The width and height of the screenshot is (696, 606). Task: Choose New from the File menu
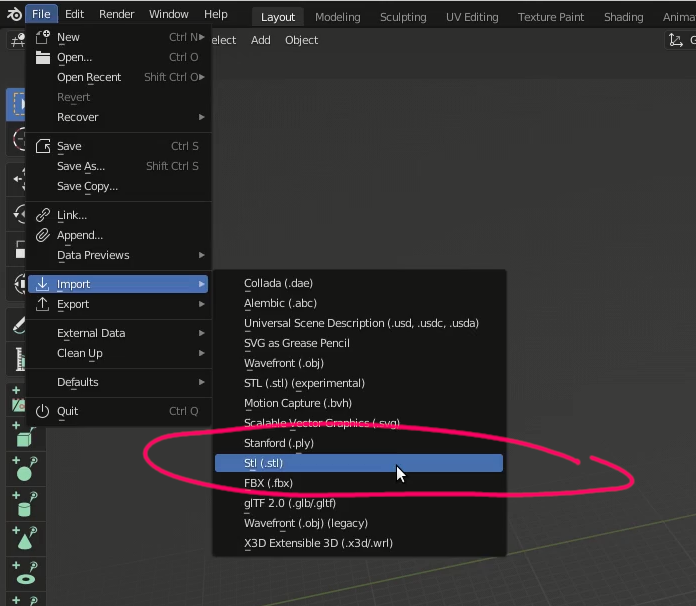(x=118, y=37)
